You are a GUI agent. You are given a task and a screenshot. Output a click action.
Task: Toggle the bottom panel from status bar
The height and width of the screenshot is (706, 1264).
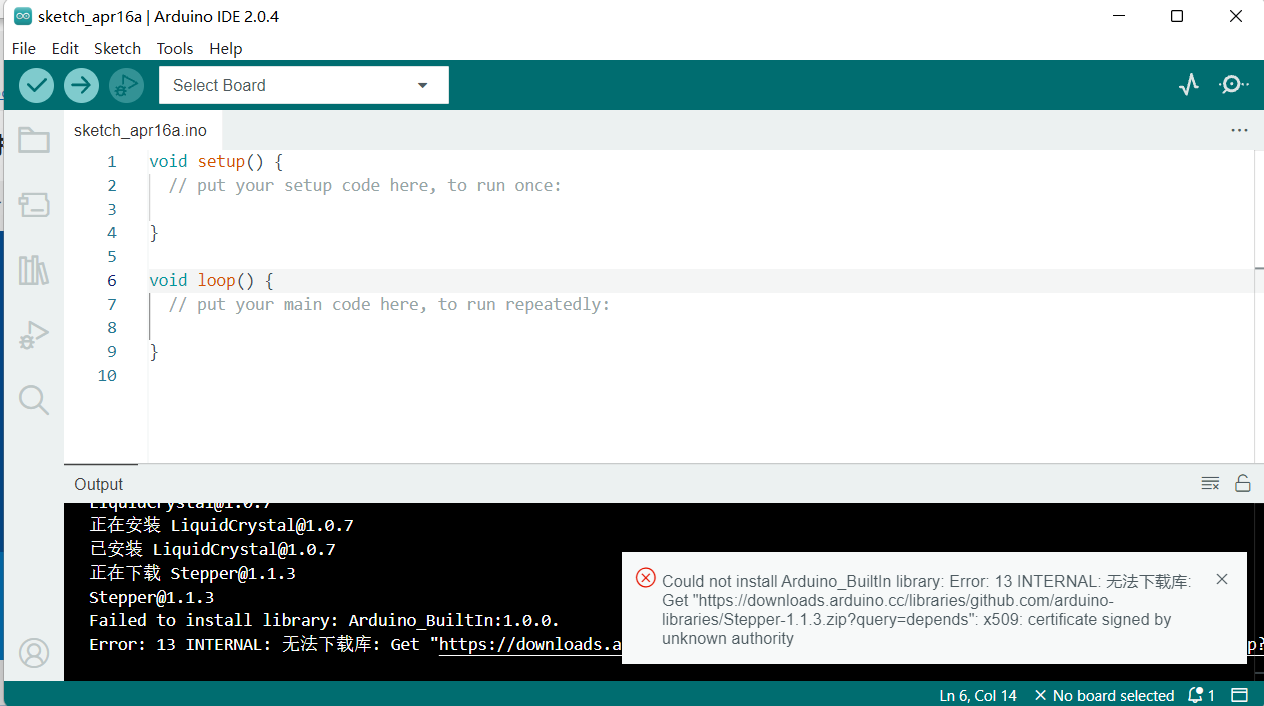(1239, 695)
